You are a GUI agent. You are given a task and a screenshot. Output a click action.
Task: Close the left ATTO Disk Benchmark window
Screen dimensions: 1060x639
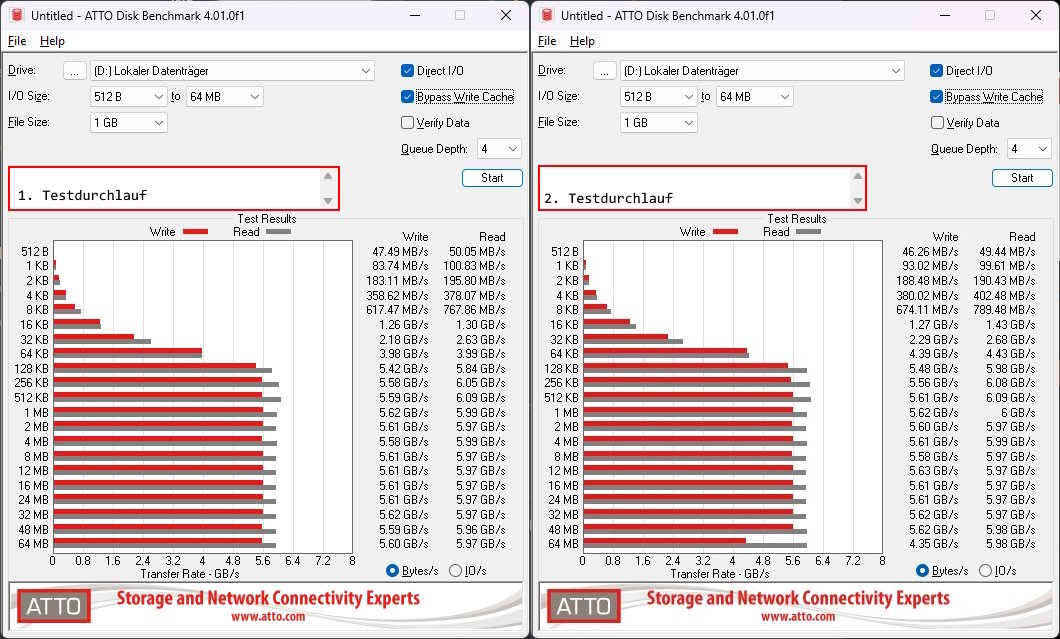pyautogui.click(x=506, y=15)
